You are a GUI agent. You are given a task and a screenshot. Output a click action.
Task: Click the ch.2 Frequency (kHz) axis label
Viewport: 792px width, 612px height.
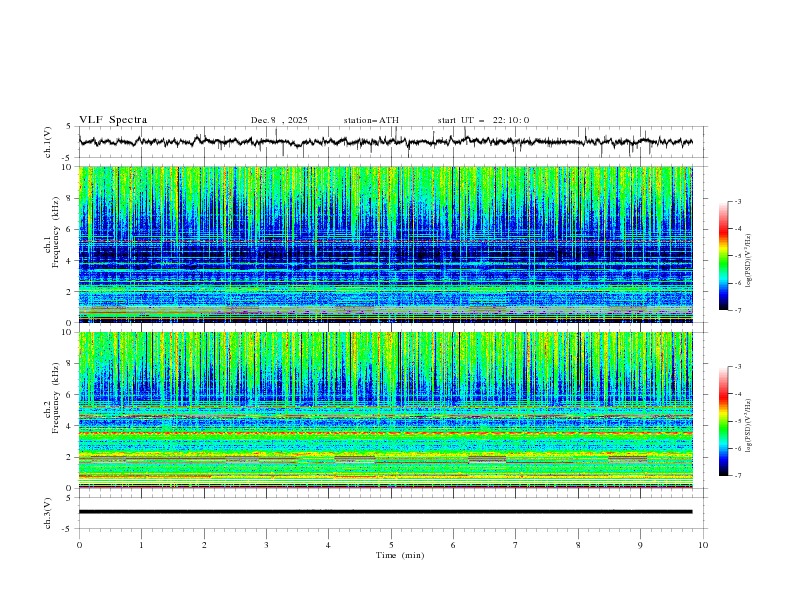click(53, 398)
